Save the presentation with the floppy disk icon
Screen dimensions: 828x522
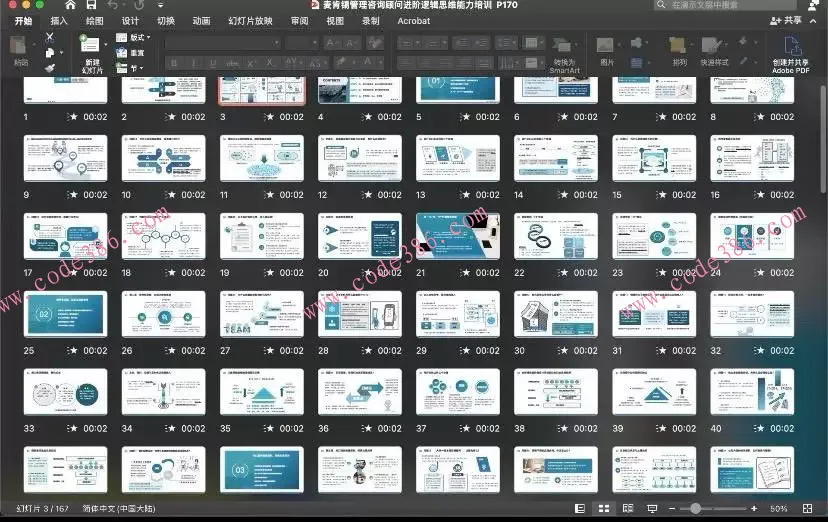point(91,5)
